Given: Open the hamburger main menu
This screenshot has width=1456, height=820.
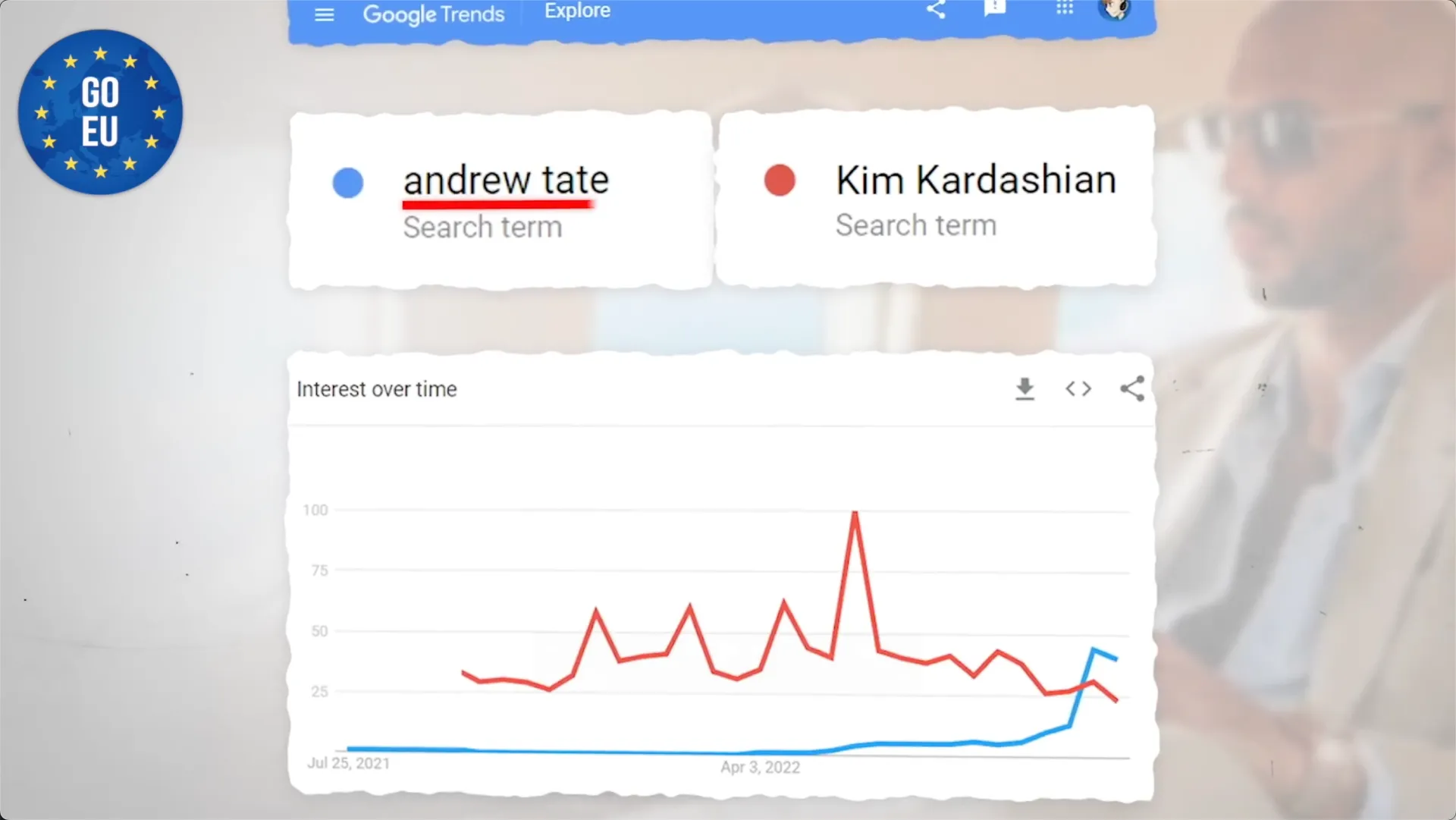Looking at the screenshot, I should (325, 14).
